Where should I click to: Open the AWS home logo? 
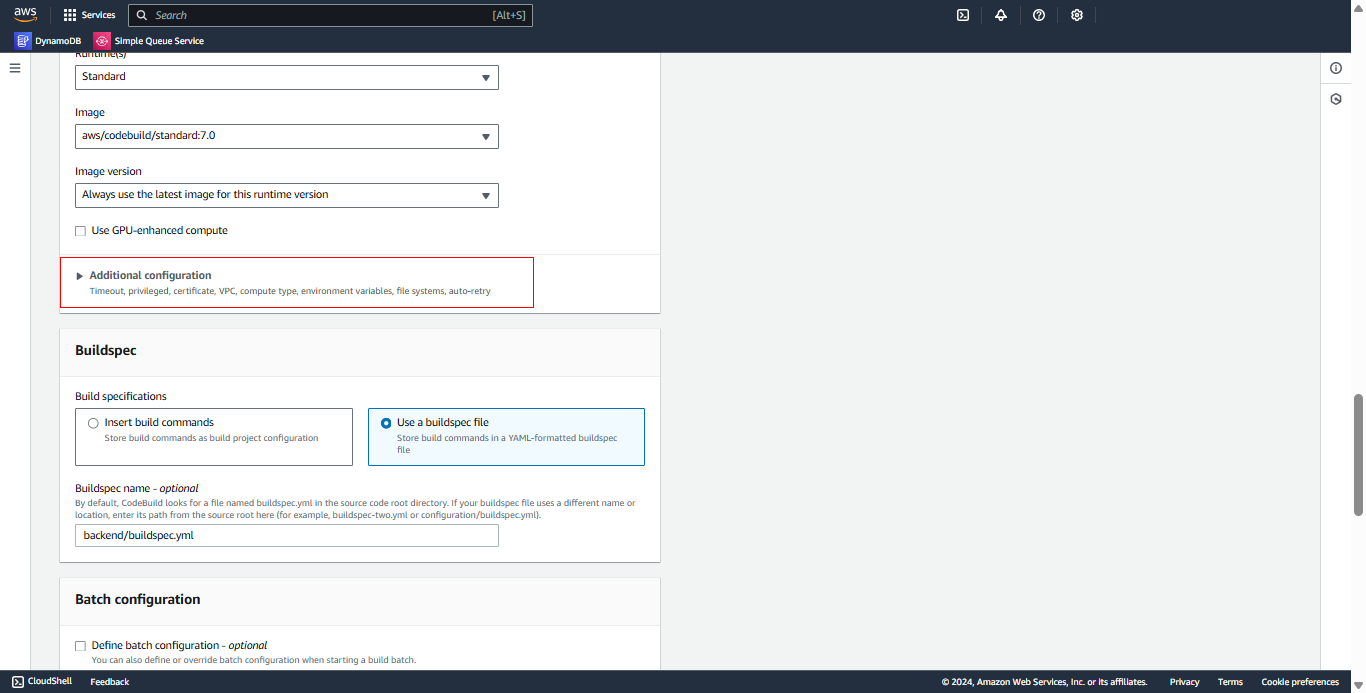tap(25, 14)
